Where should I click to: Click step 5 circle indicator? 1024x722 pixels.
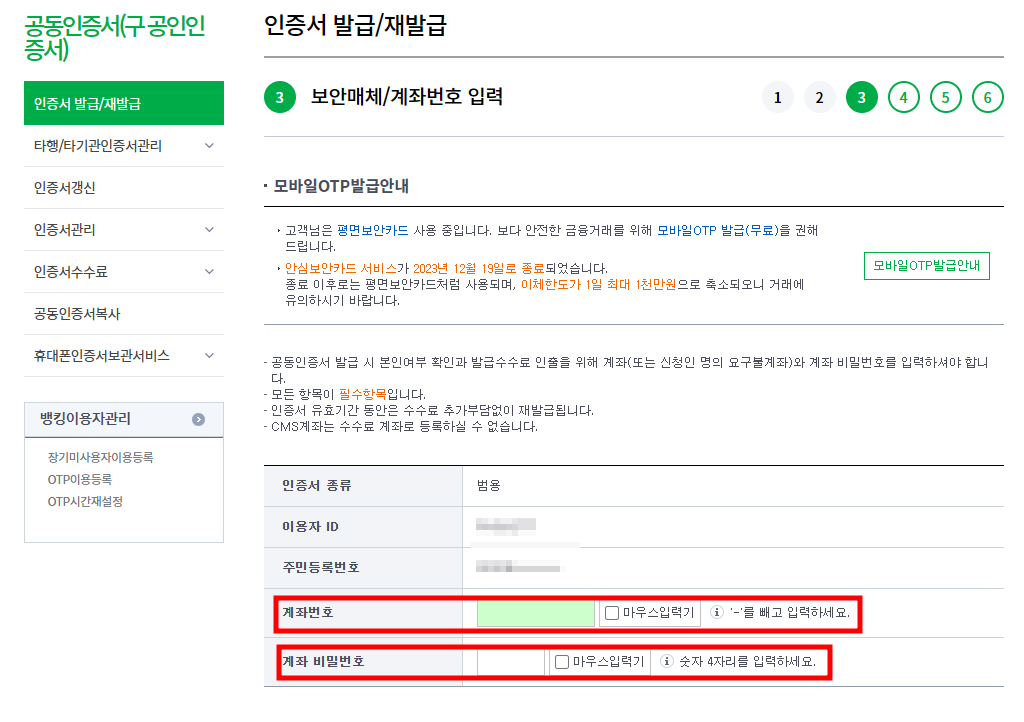[945, 97]
